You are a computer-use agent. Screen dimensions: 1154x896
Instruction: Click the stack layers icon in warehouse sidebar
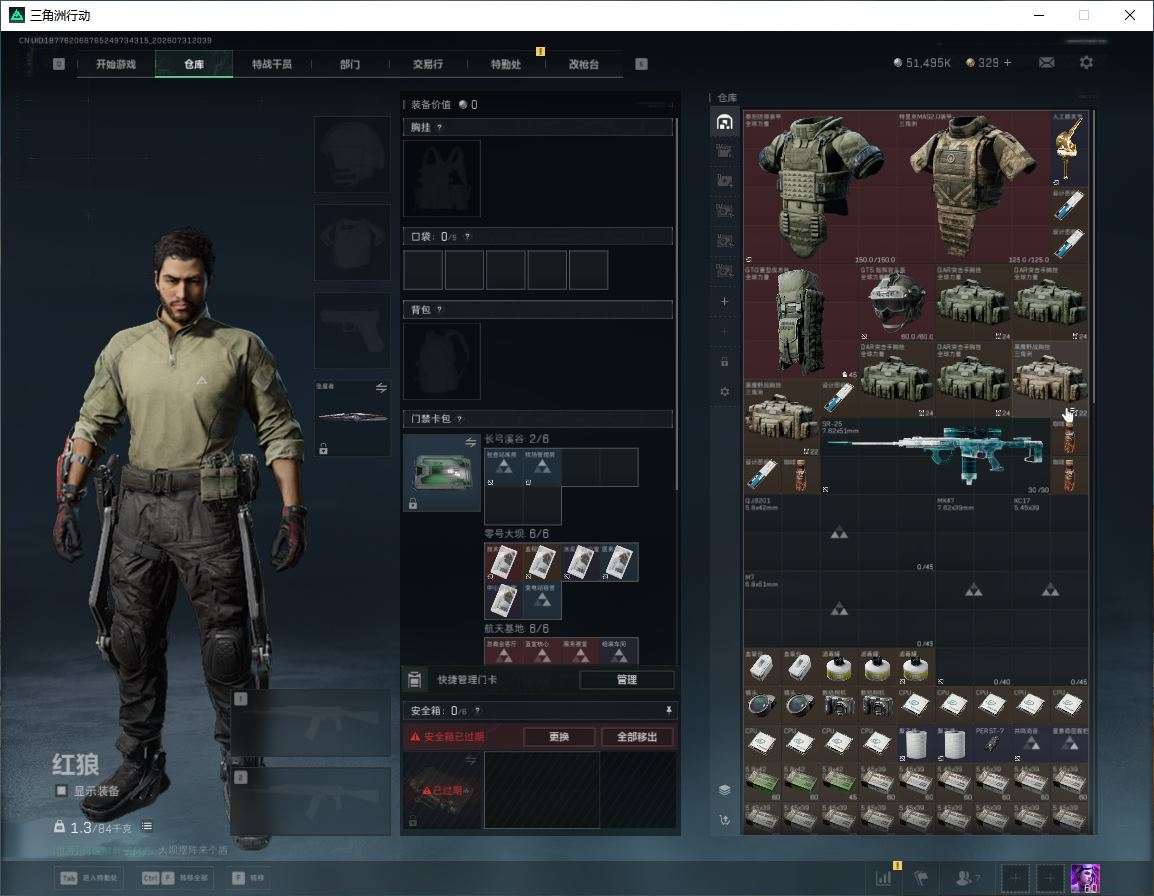[x=724, y=790]
